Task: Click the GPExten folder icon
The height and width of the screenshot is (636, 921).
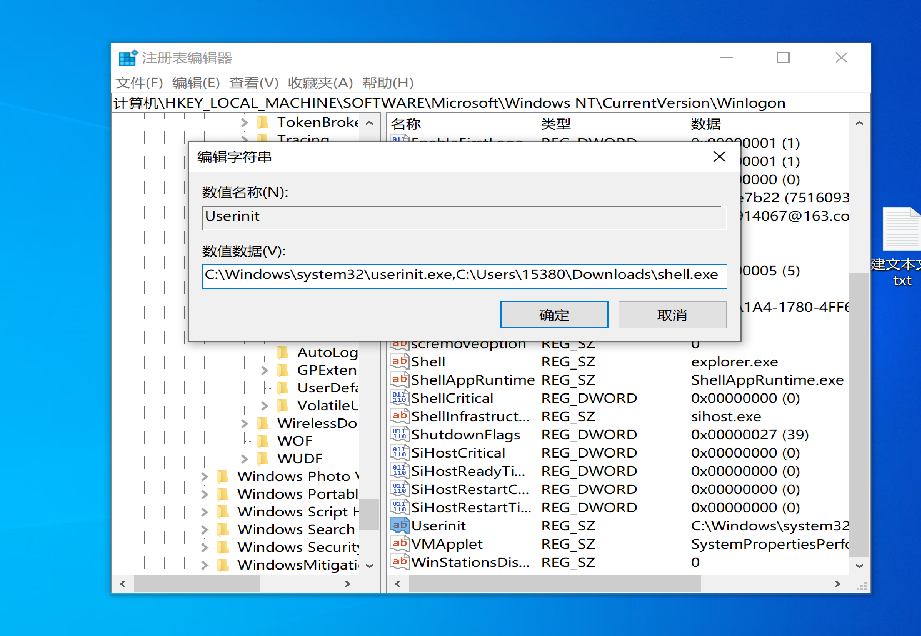Action: pos(283,370)
